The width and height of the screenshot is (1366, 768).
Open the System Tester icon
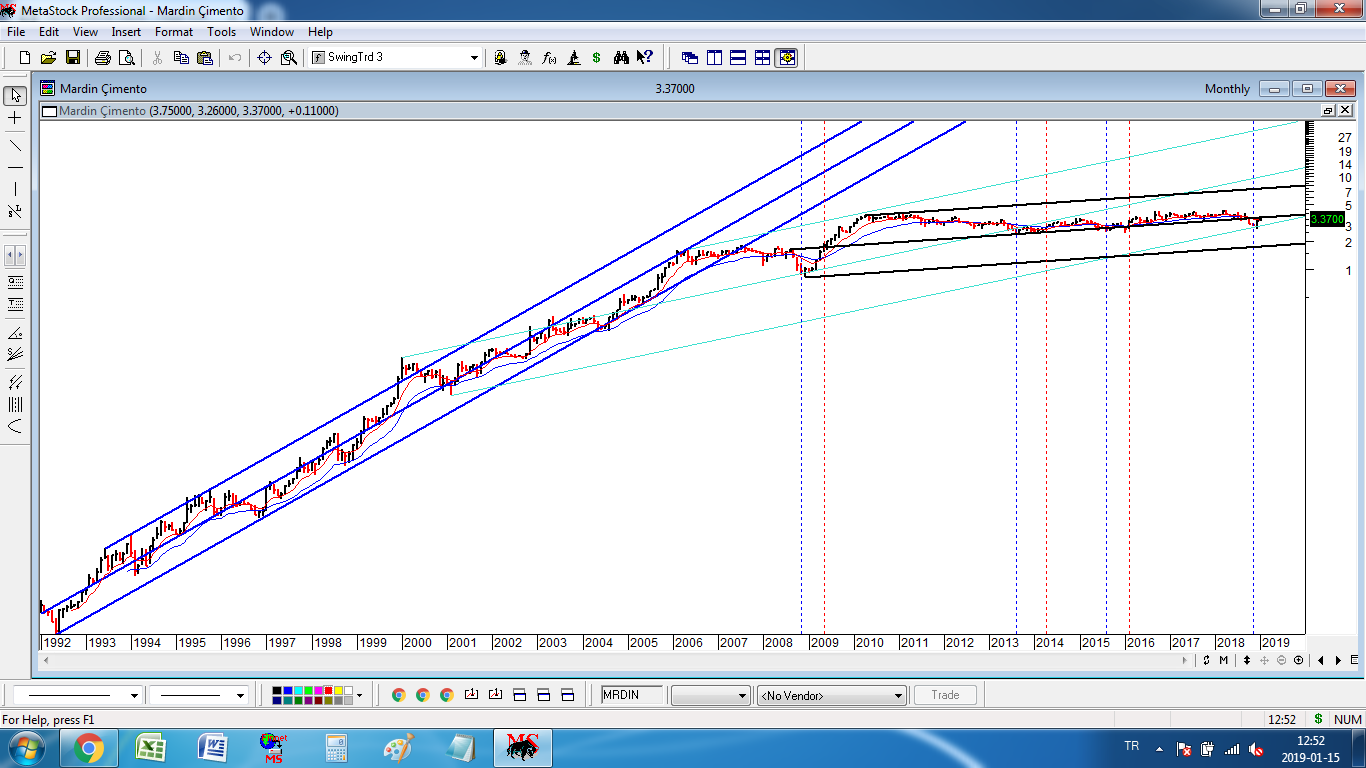click(x=573, y=58)
